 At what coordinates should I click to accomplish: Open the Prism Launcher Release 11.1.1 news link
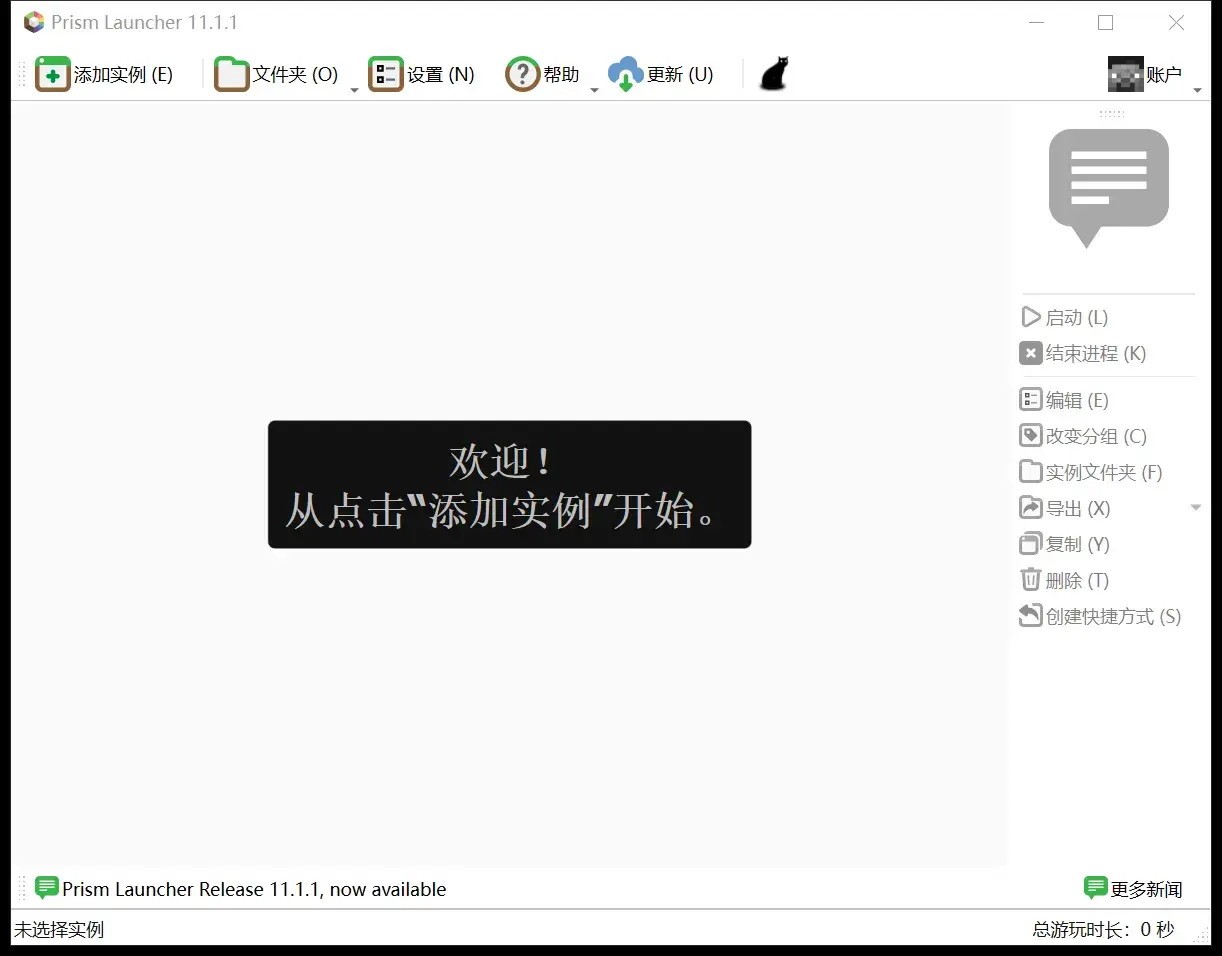tap(254, 889)
